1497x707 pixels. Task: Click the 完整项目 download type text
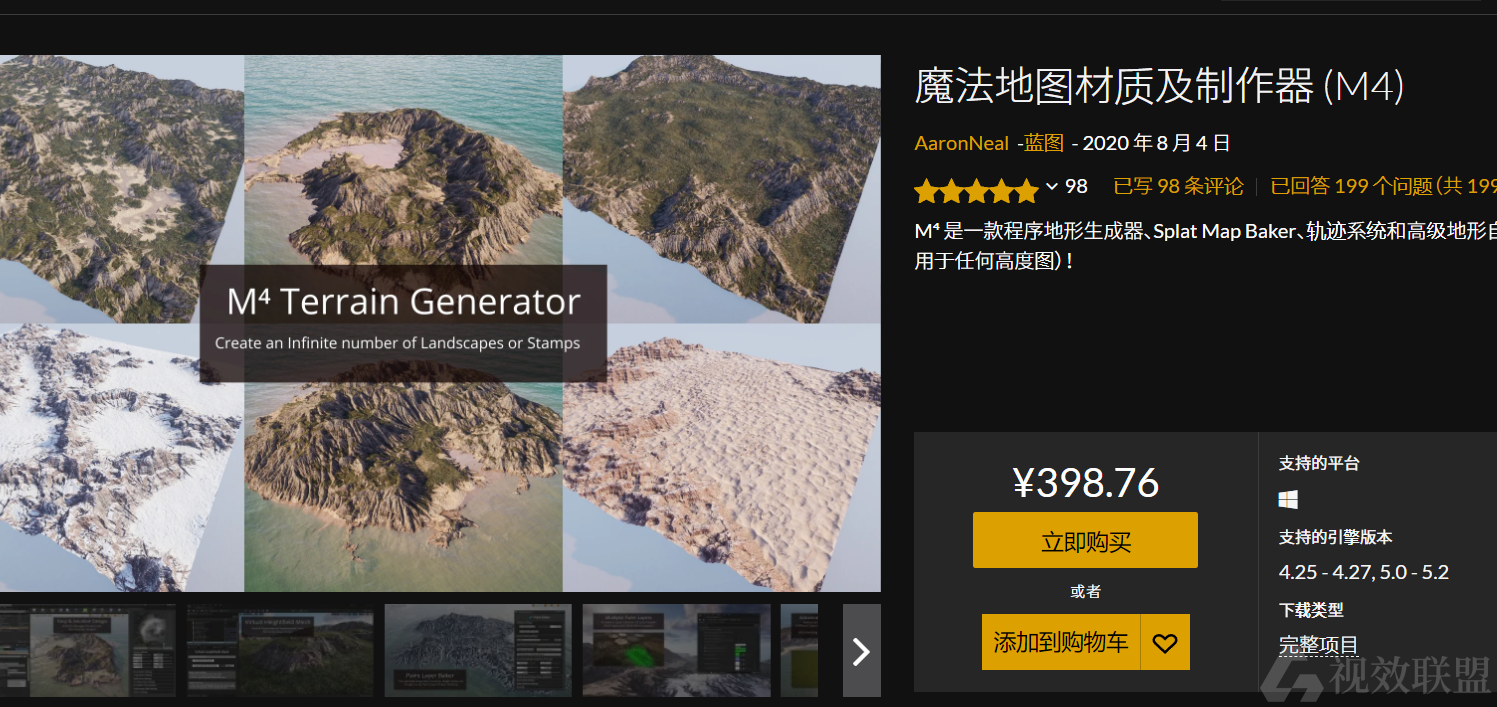pos(1318,646)
